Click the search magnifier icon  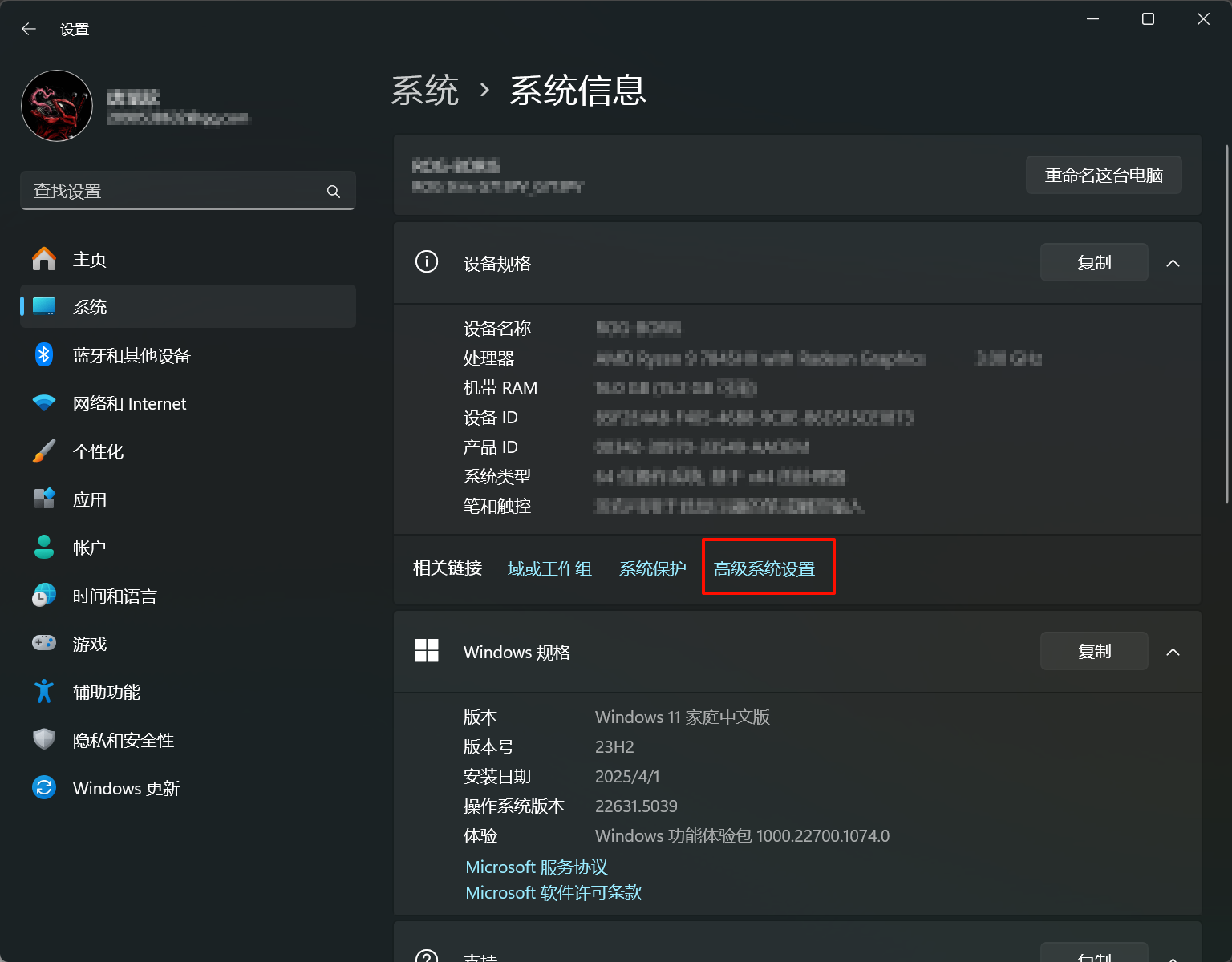click(334, 192)
